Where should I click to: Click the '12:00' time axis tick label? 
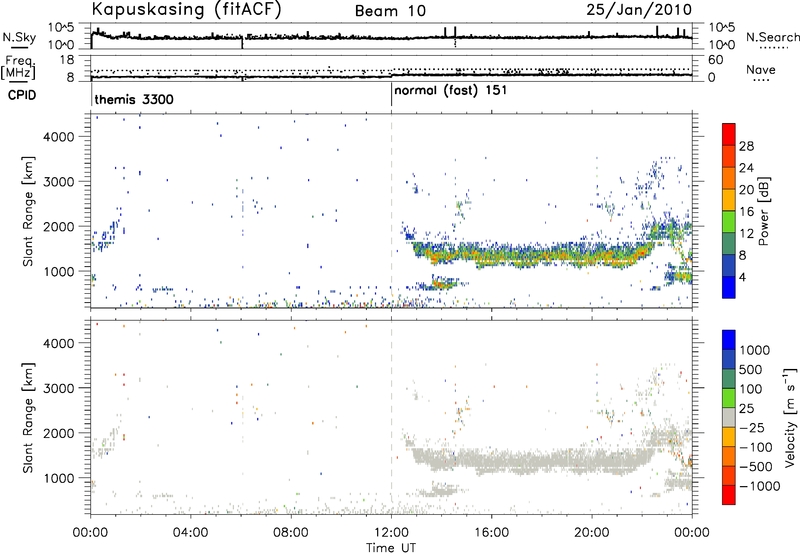(x=391, y=533)
